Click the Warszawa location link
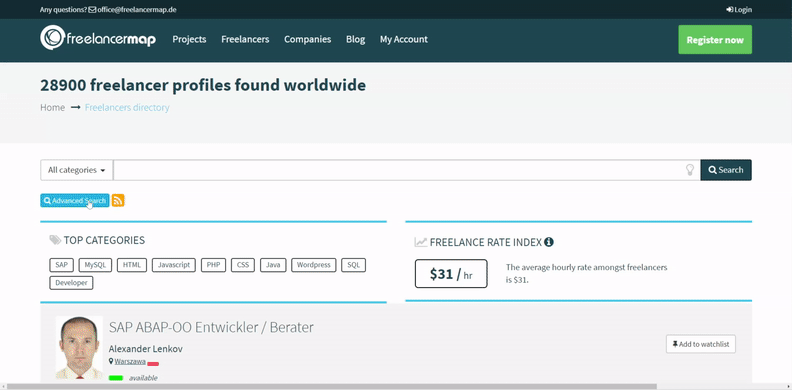792x390 pixels. coord(130,361)
